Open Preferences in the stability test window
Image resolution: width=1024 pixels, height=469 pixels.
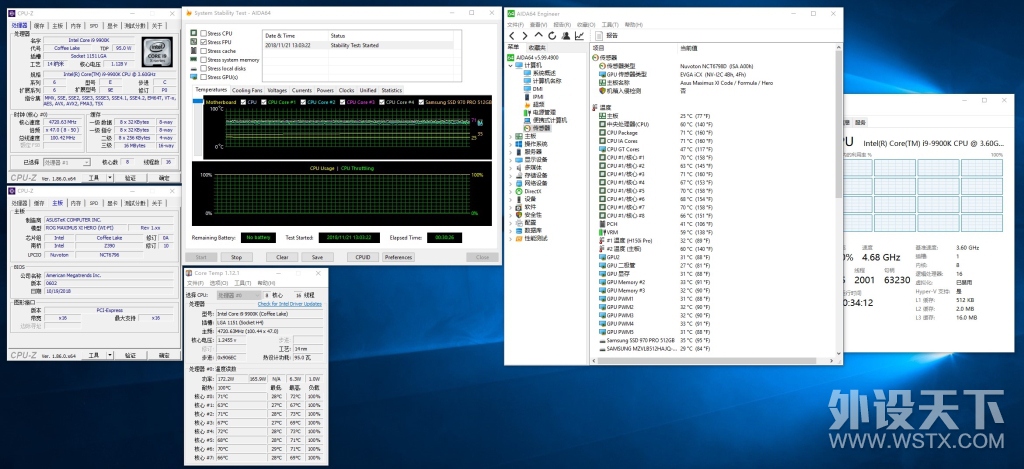pos(398,257)
